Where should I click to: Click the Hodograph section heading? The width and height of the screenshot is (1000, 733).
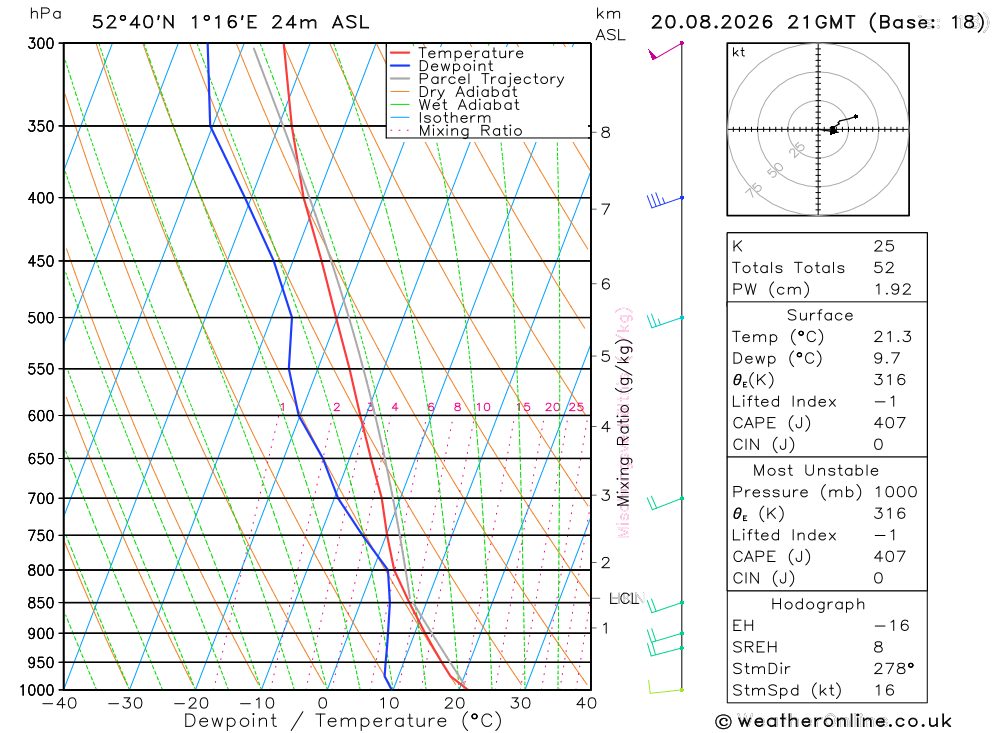(818, 604)
